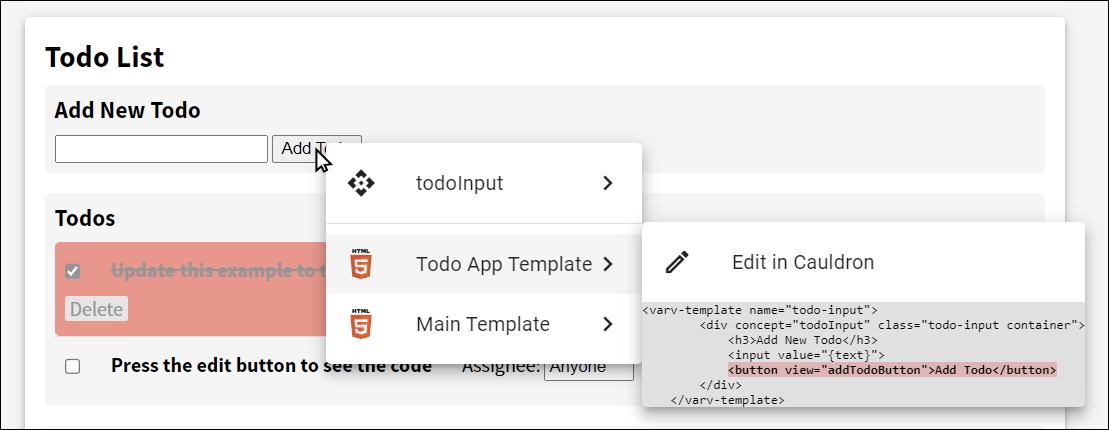Choose the Main Template label

click(482, 324)
